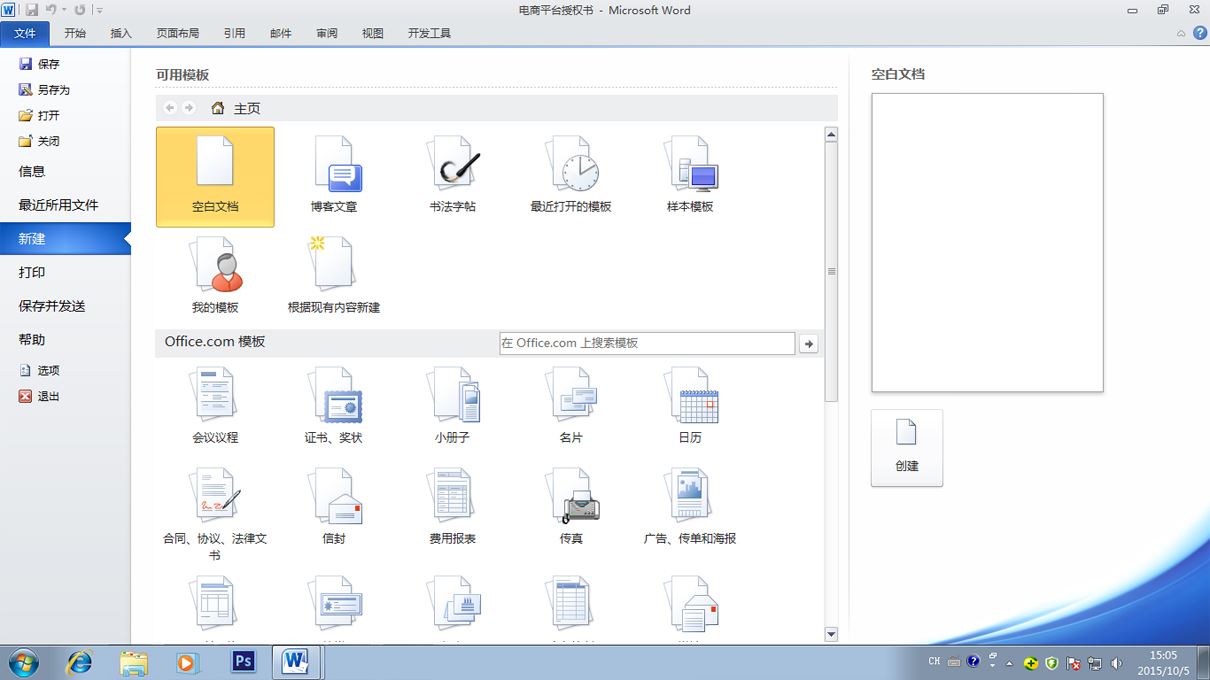This screenshot has height=680, width=1210.
Task: Click the 空白文档 preview thumbnail
Action: coord(987,243)
